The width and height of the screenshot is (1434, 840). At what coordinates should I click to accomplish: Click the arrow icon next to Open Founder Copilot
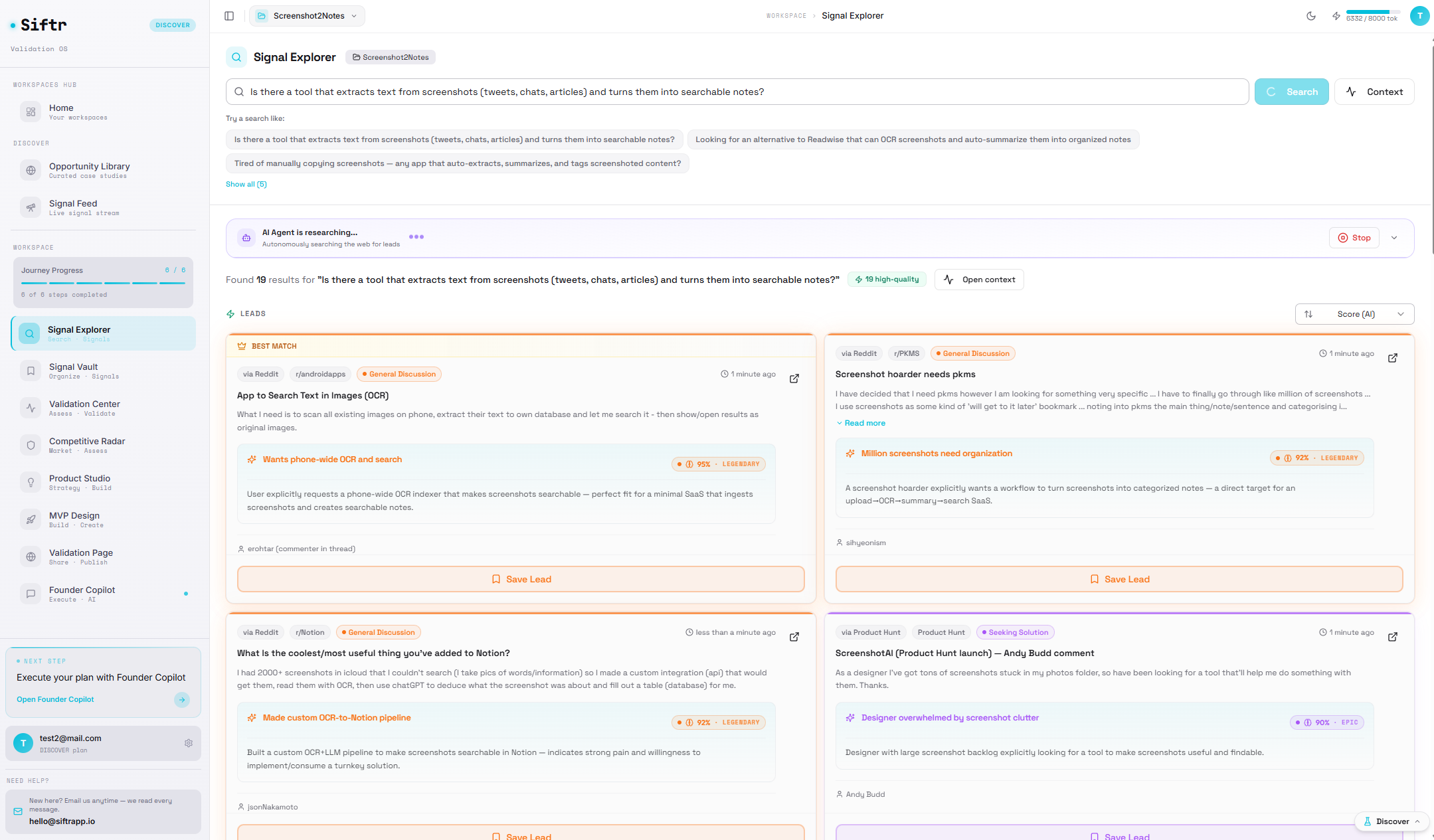click(182, 699)
